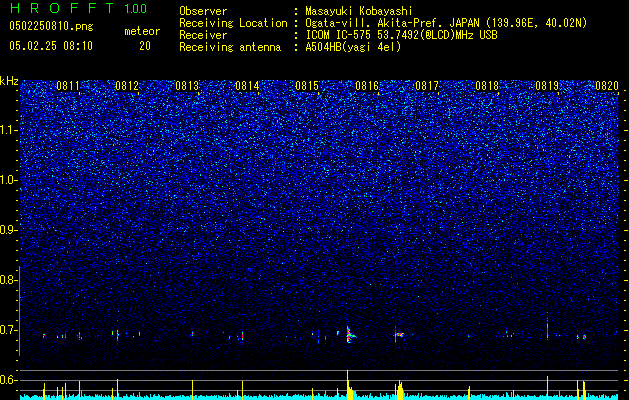
Task: Click the 0818 time marker
Action: (x=487, y=86)
